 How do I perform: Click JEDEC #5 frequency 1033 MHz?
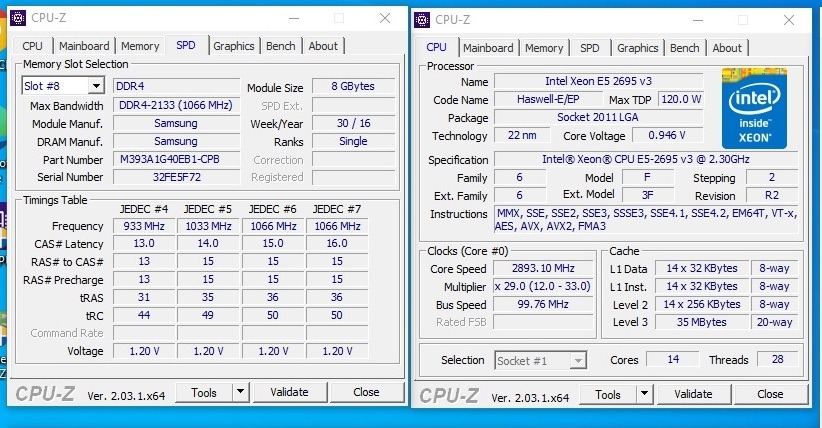click(208, 226)
